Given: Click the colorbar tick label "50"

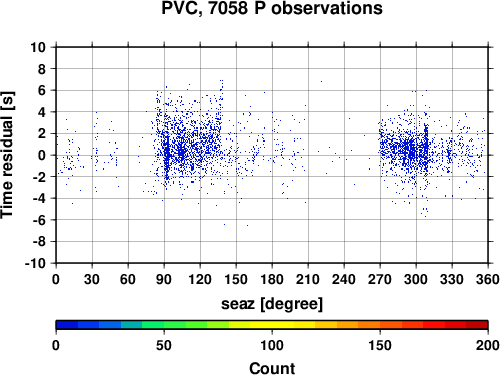Looking at the screenshot, I should tap(164, 346).
